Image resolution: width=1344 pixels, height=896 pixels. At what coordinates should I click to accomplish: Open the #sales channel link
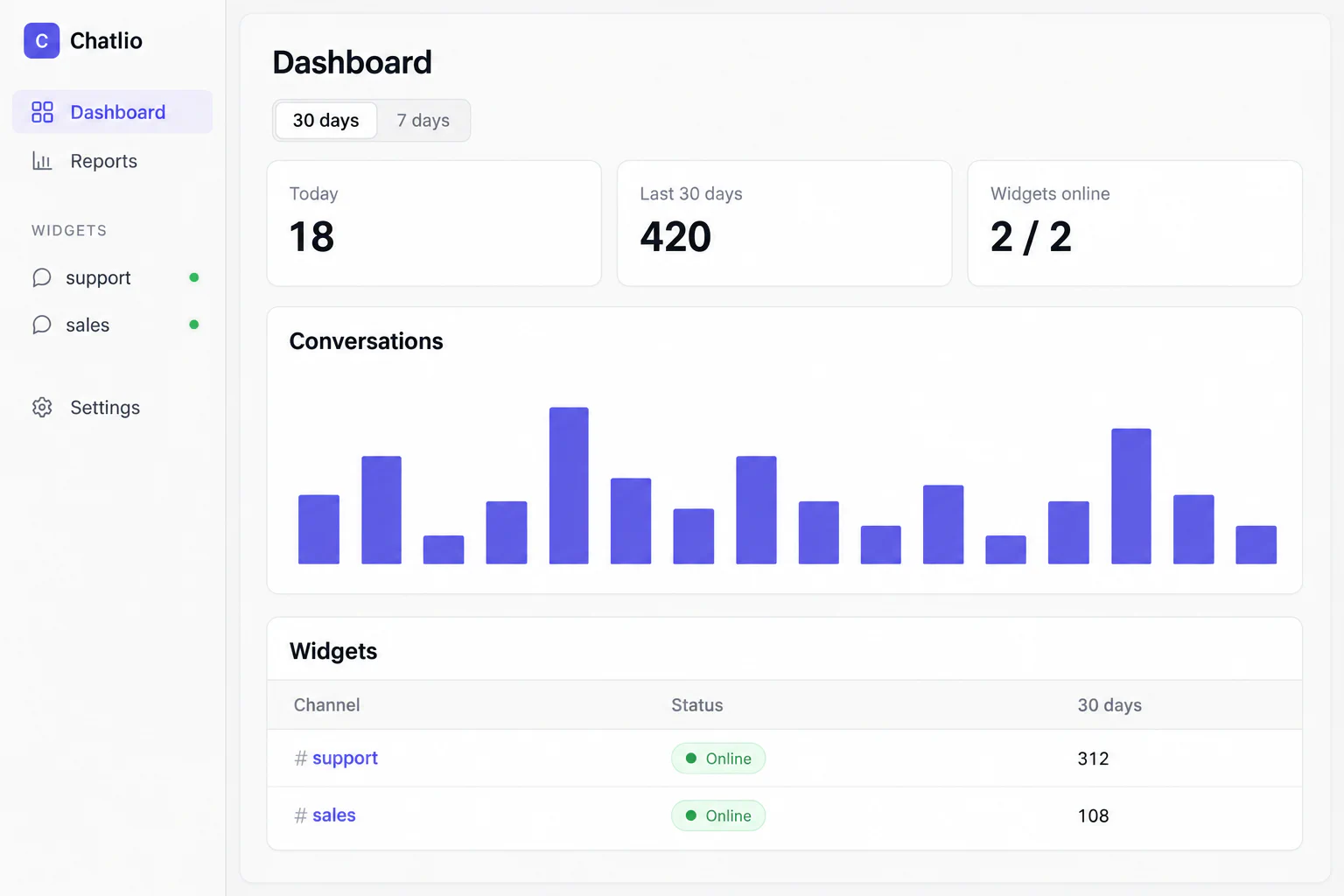[325, 815]
